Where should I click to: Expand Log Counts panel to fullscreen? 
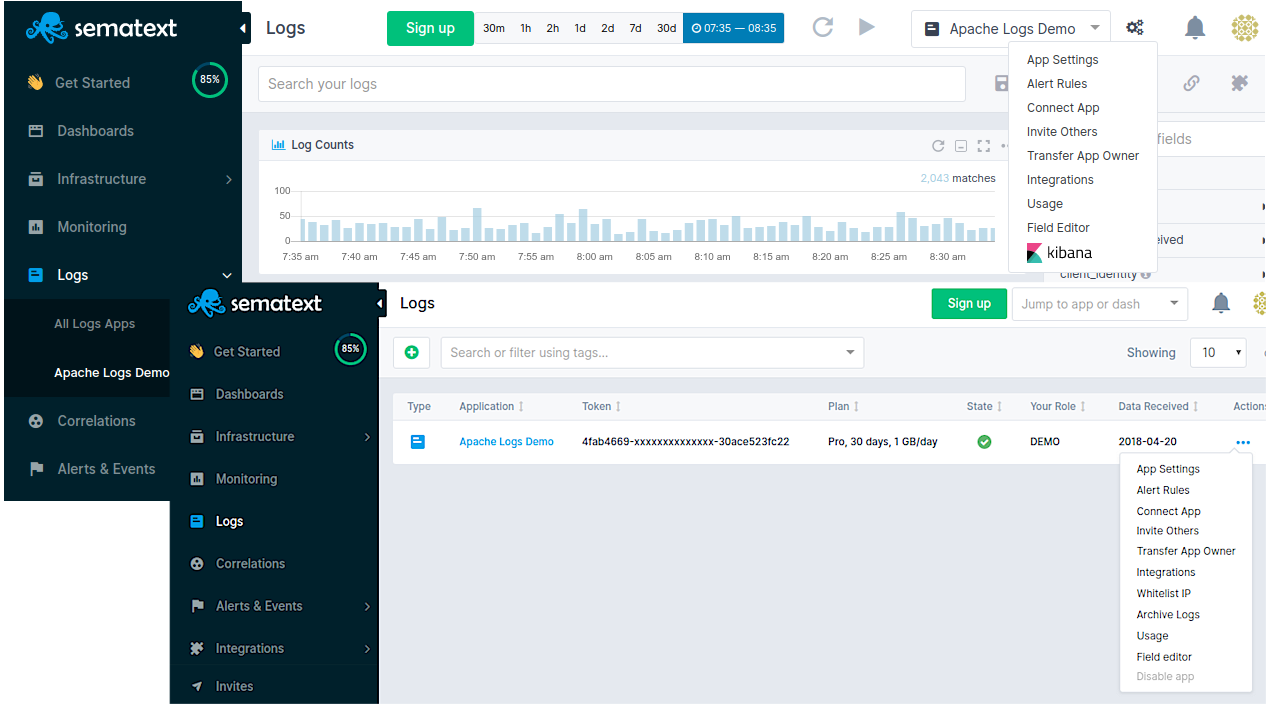coord(984,146)
